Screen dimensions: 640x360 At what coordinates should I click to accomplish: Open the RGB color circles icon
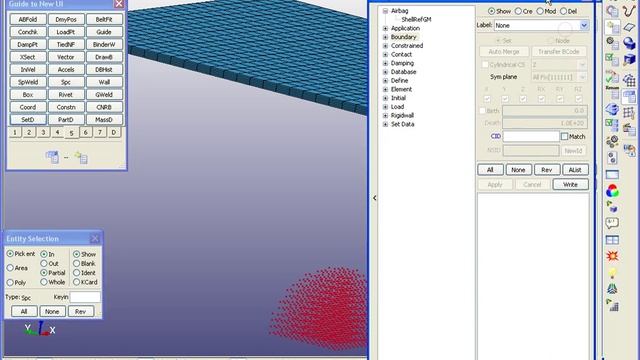(612, 191)
